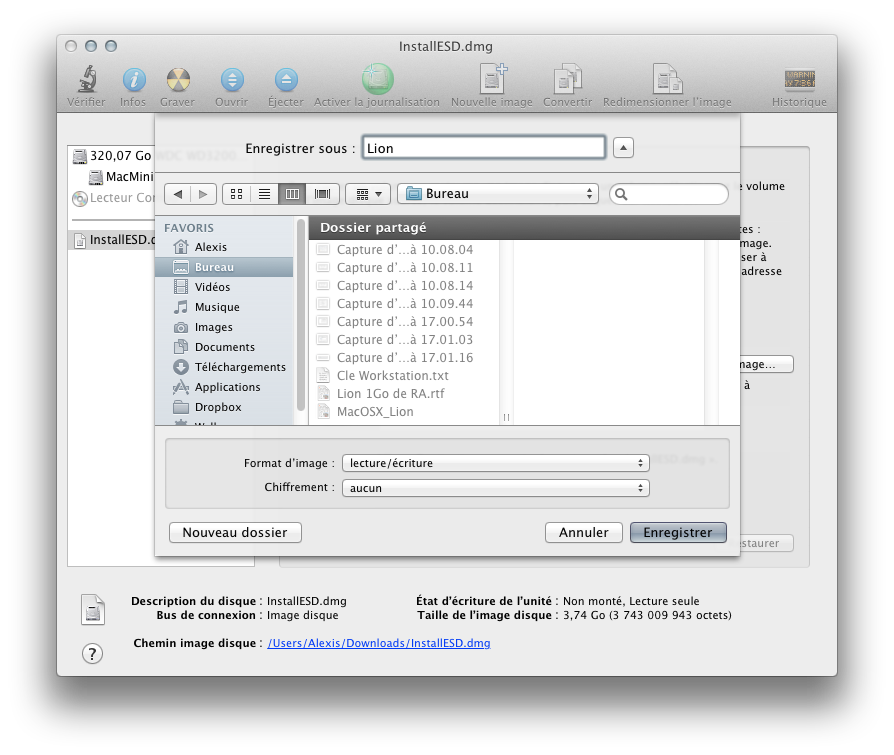Select Alexis home in favorites
Image resolution: width=894 pixels, height=755 pixels.
[x=224, y=247]
